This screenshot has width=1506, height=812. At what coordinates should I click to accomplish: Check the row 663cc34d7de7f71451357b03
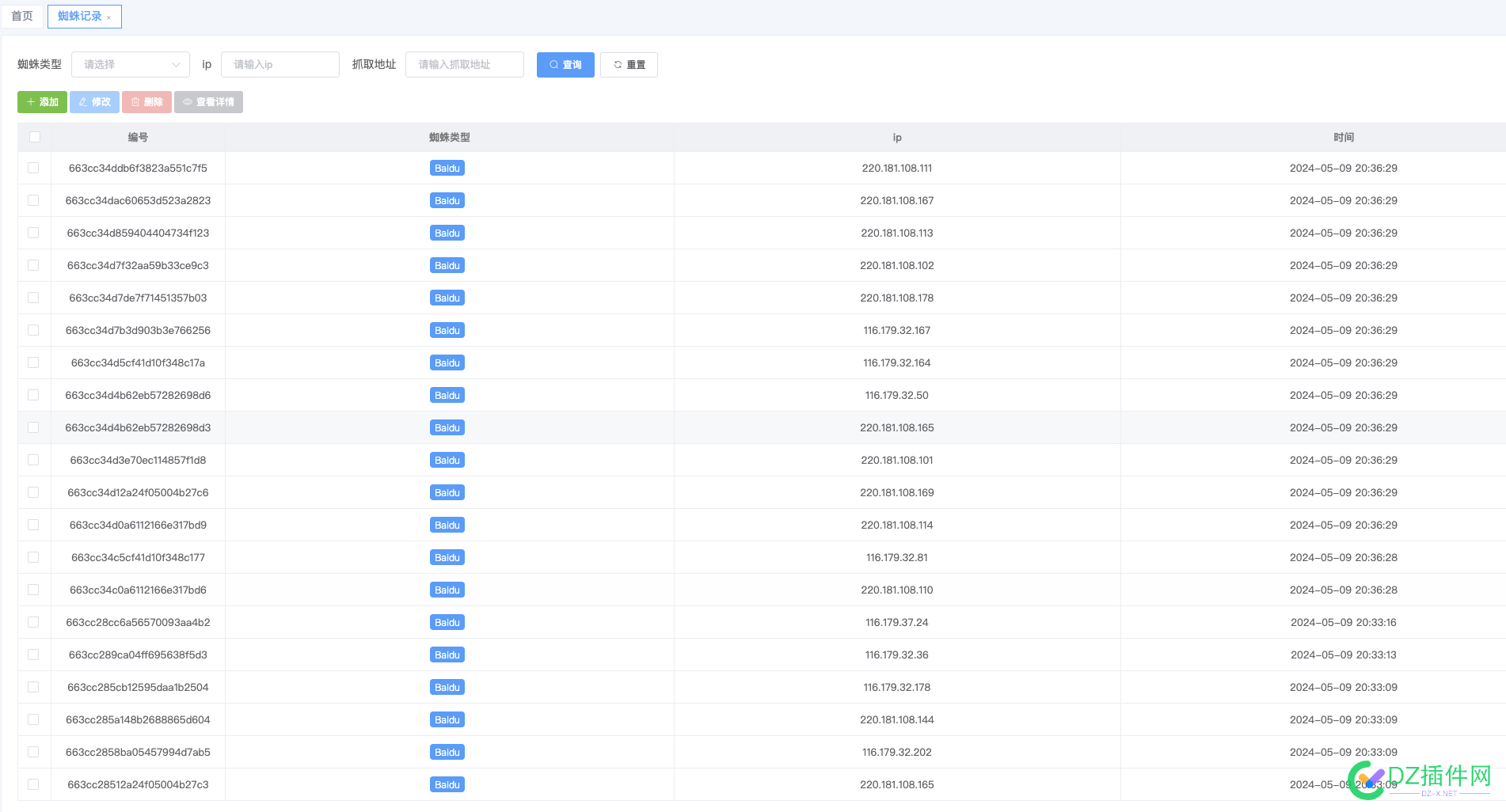(33, 298)
